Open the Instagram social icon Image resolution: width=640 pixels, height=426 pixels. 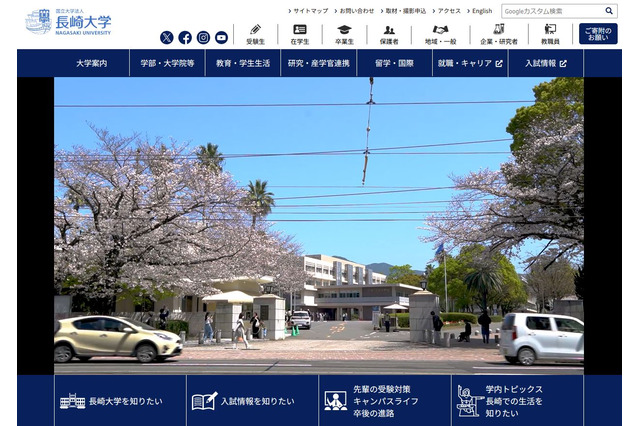(203, 38)
